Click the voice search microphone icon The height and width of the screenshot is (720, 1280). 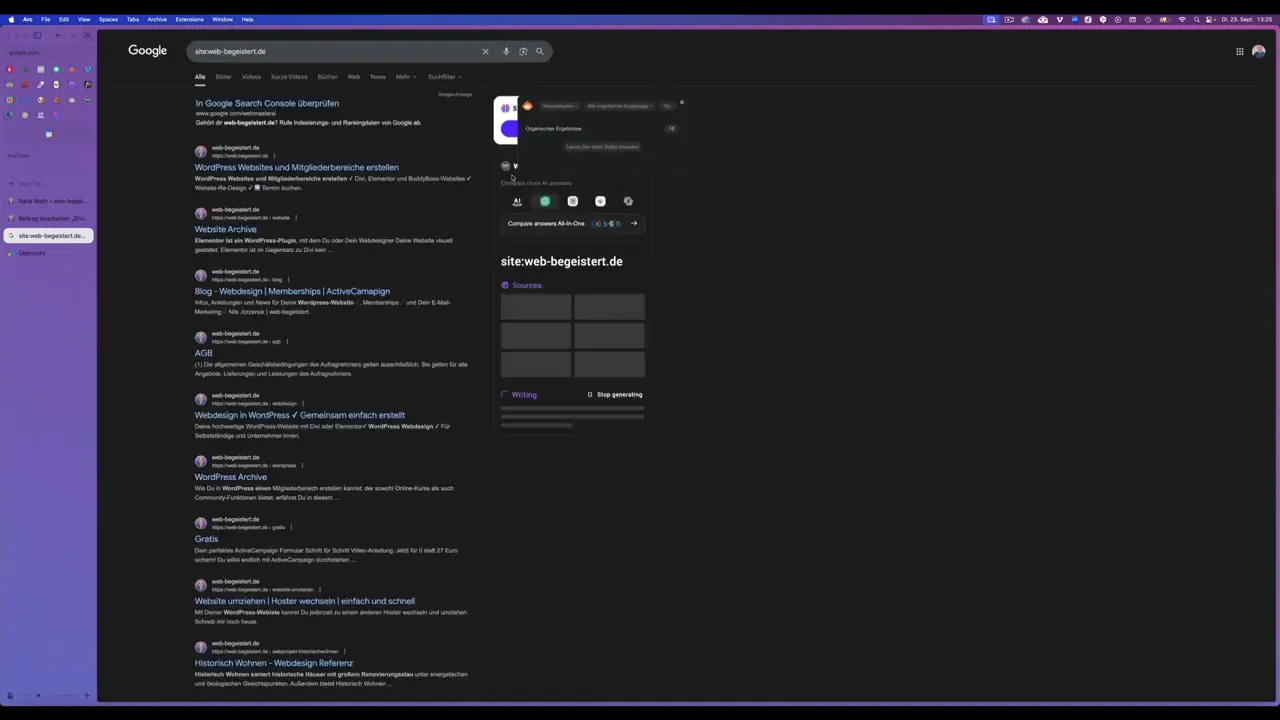pyautogui.click(x=506, y=51)
